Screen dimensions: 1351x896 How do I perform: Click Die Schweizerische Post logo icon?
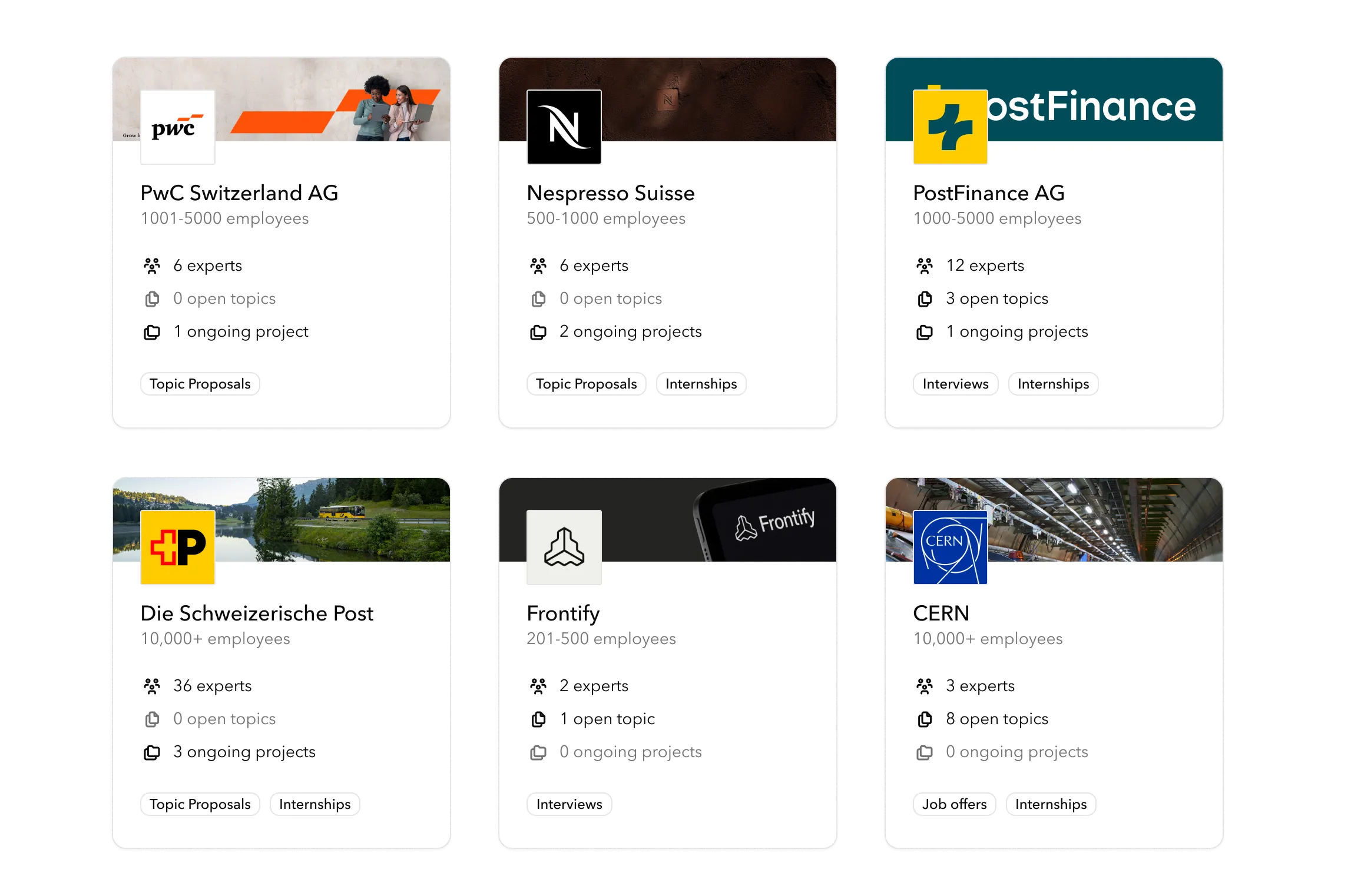coord(177,547)
